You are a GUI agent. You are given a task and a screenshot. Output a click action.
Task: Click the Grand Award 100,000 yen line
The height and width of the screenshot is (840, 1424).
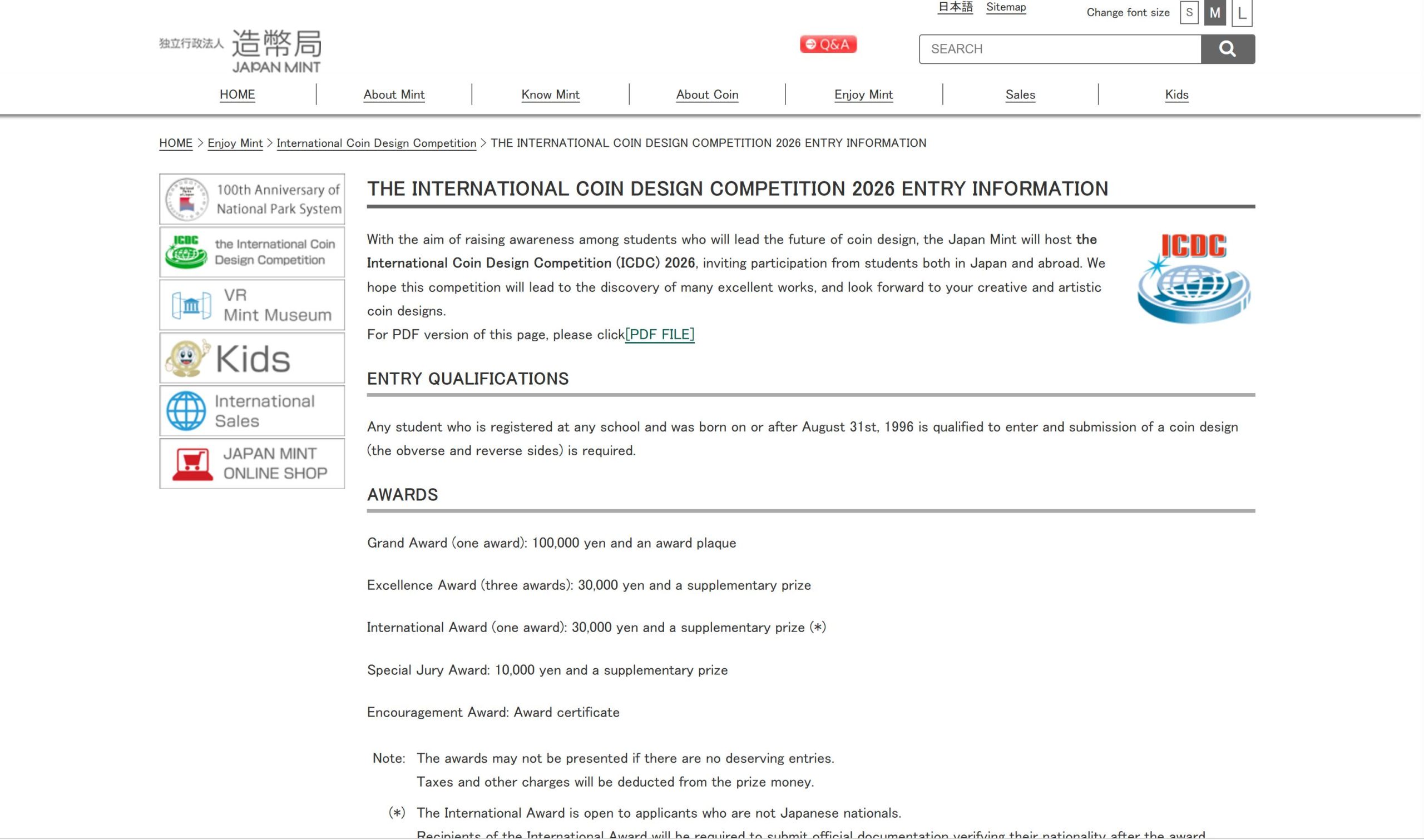pos(551,543)
